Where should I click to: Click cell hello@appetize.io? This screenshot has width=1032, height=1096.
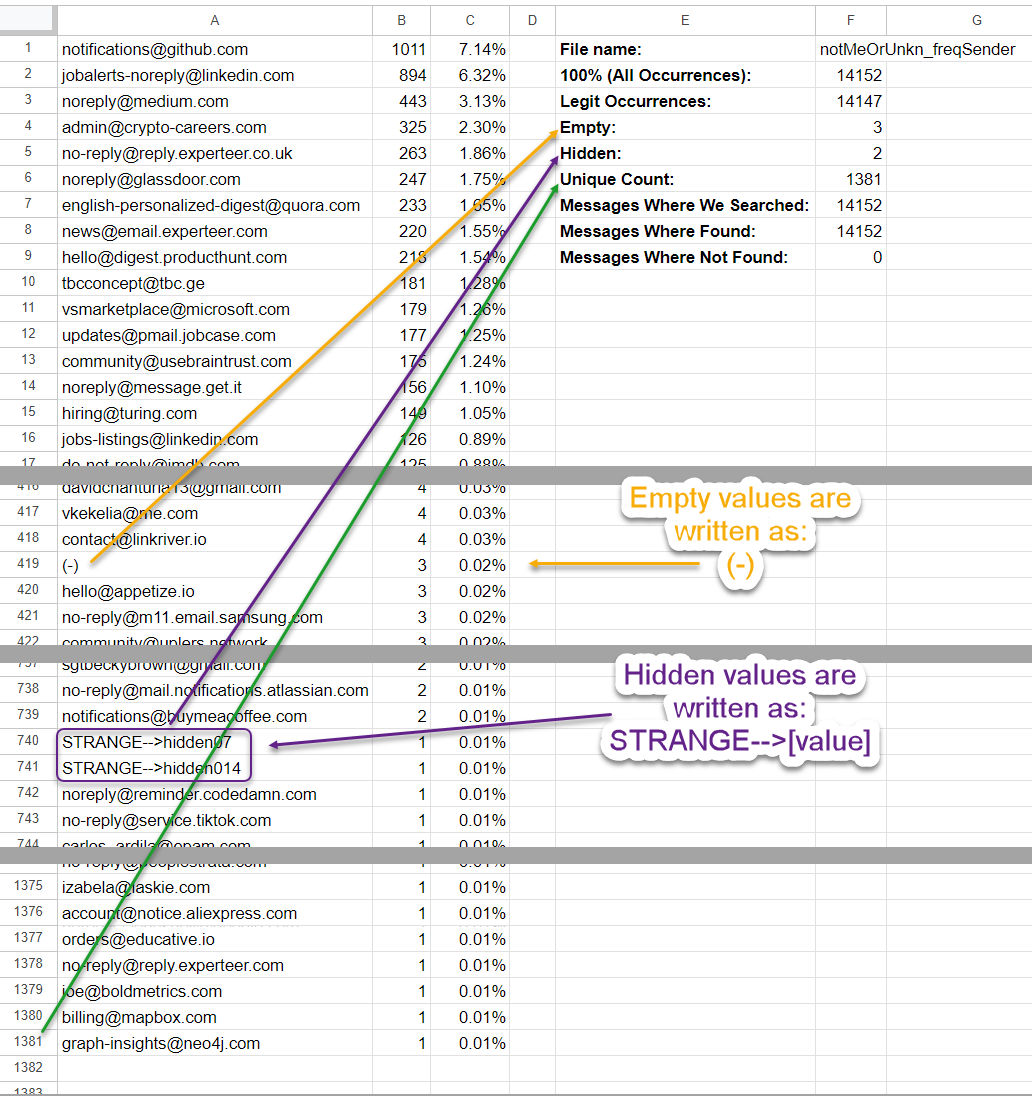[215, 591]
